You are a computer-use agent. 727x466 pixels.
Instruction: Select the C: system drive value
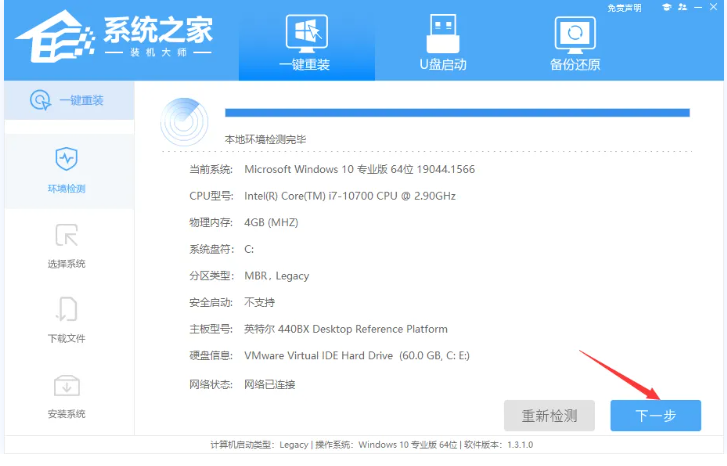click(249, 249)
